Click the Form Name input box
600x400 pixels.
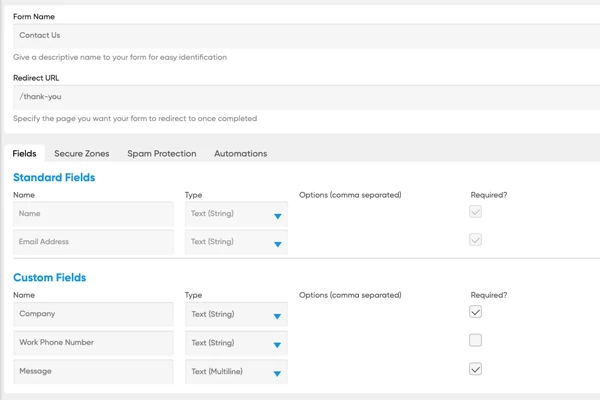(x=300, y=35)
